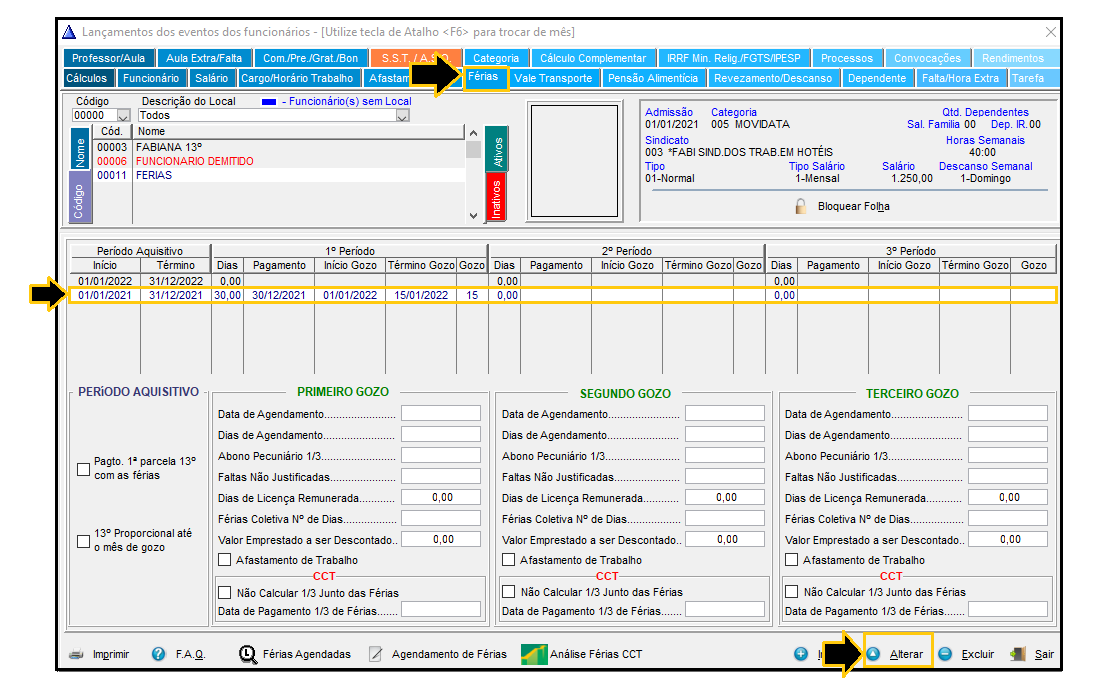Click the Sair button label
The height and width of the screenshot is (691, 1116).
click(x=1044, y=654)
